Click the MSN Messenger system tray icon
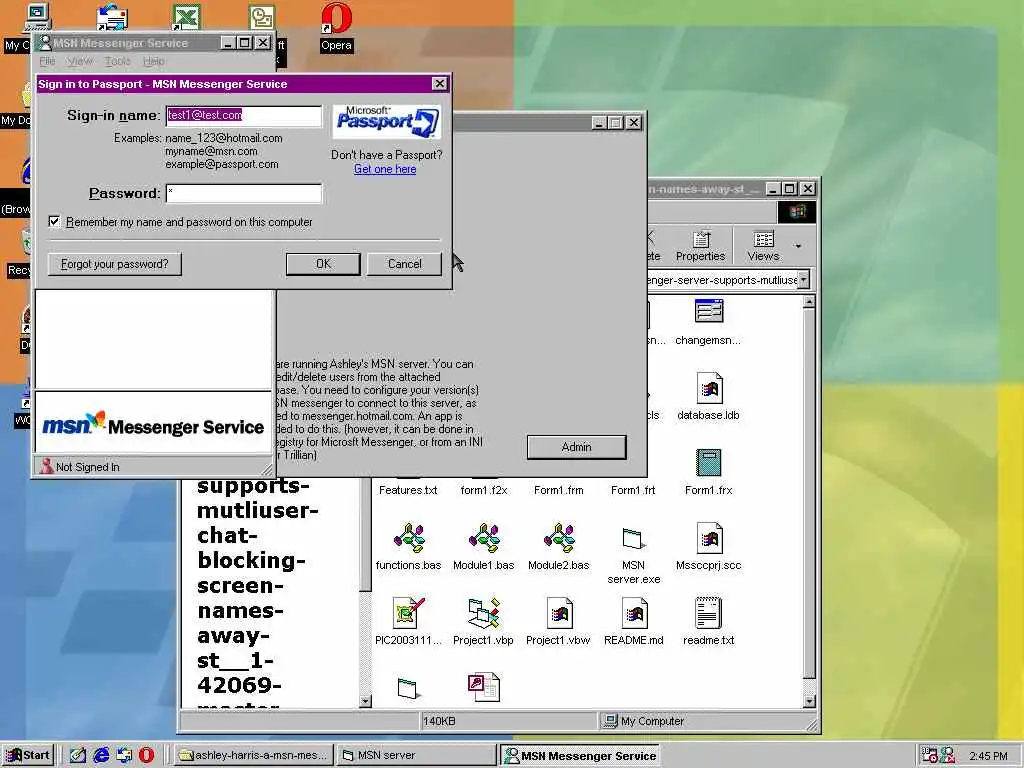 tap(947, 755)
